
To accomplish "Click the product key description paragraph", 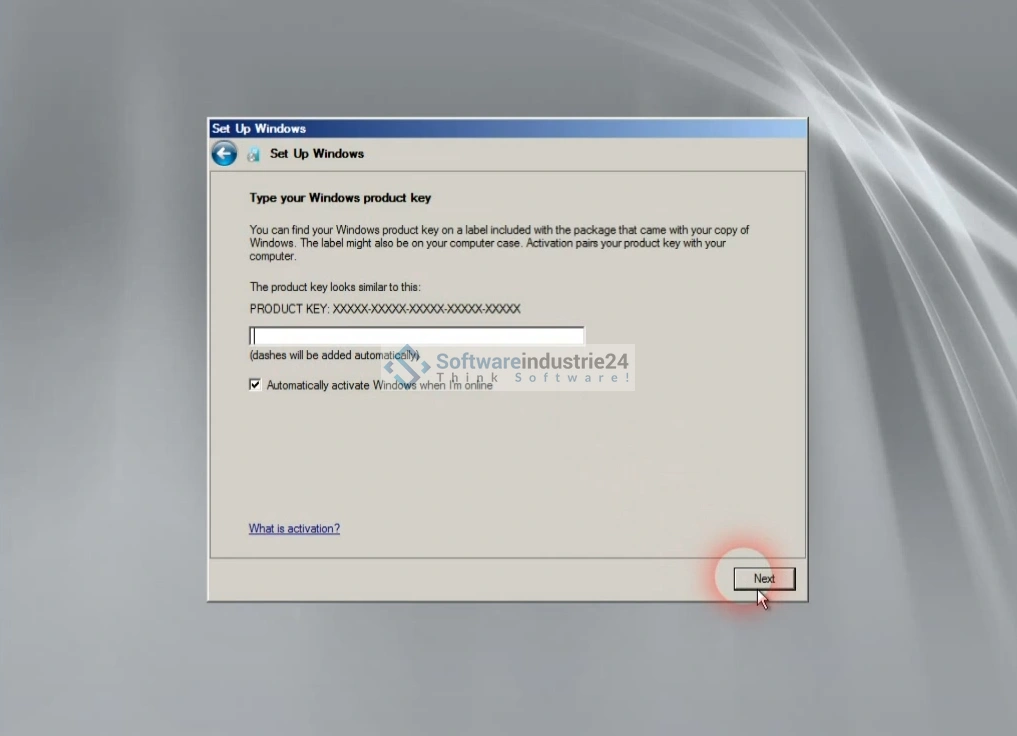I will [498, 243].
